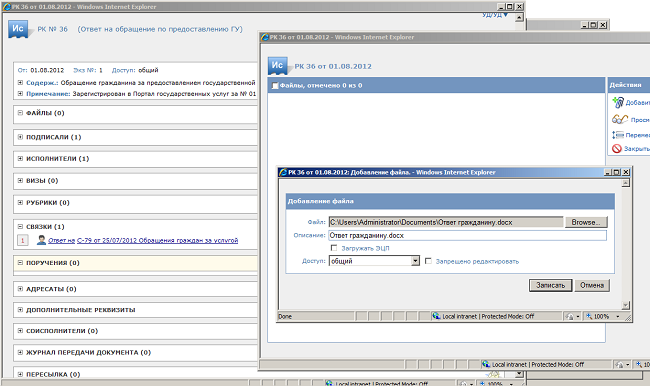Collapse the Связки (1) section
This screenshot has height=386, width=650.
click(x=20, y=226)
